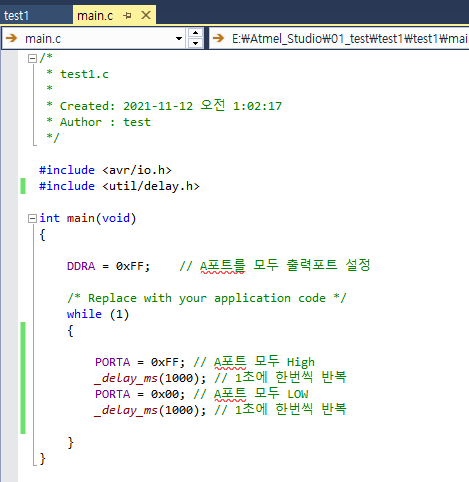
Task: Click the '#include <util/delay.h>' line
Action: (119, 186)
